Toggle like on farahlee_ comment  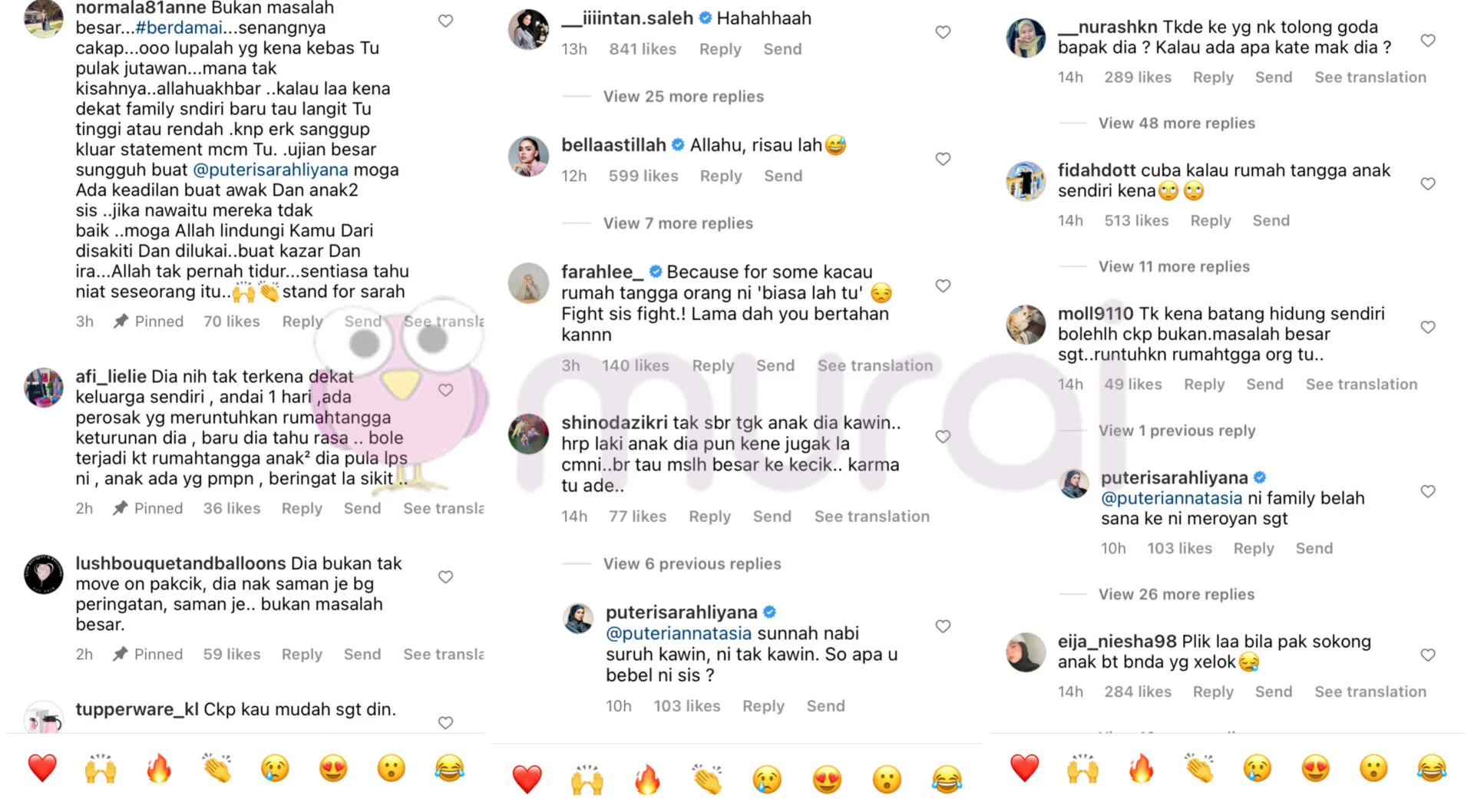[943, 286]
